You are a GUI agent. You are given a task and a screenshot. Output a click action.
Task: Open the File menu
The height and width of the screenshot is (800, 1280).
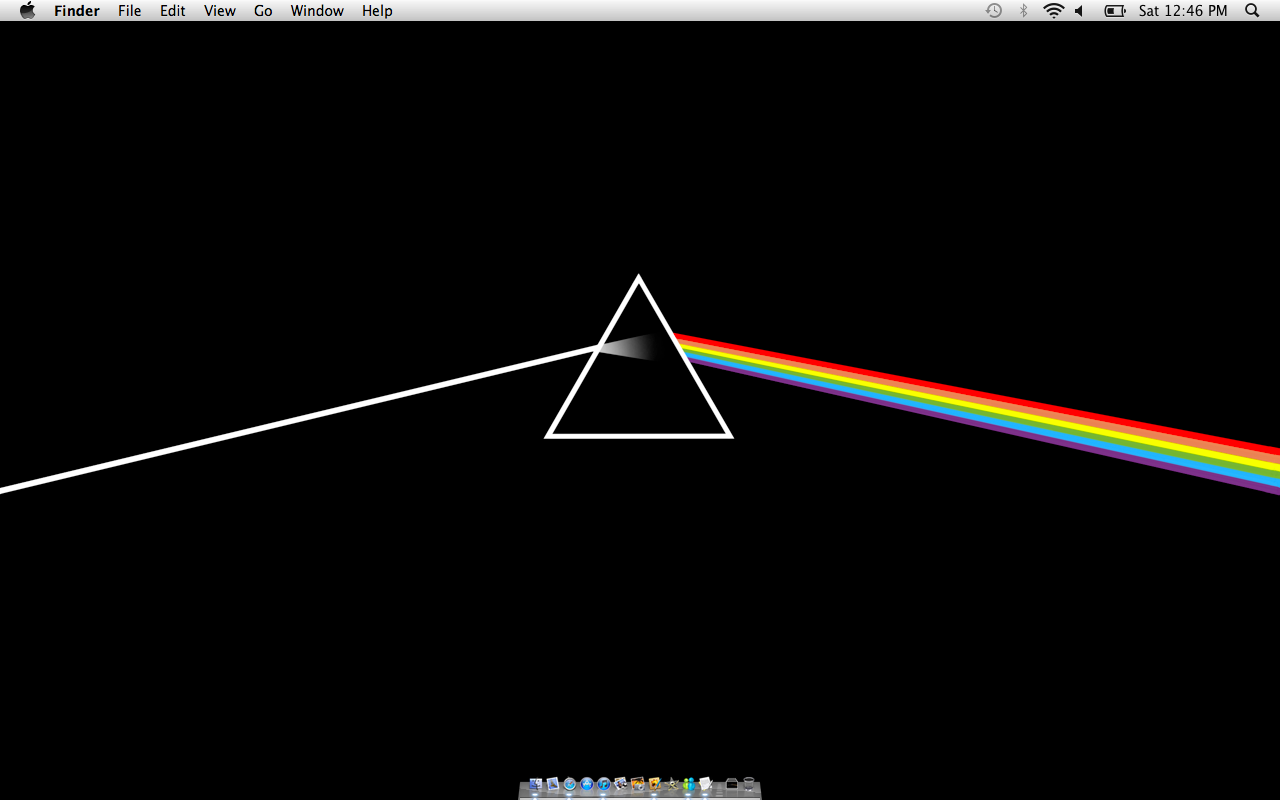[129, 11]
